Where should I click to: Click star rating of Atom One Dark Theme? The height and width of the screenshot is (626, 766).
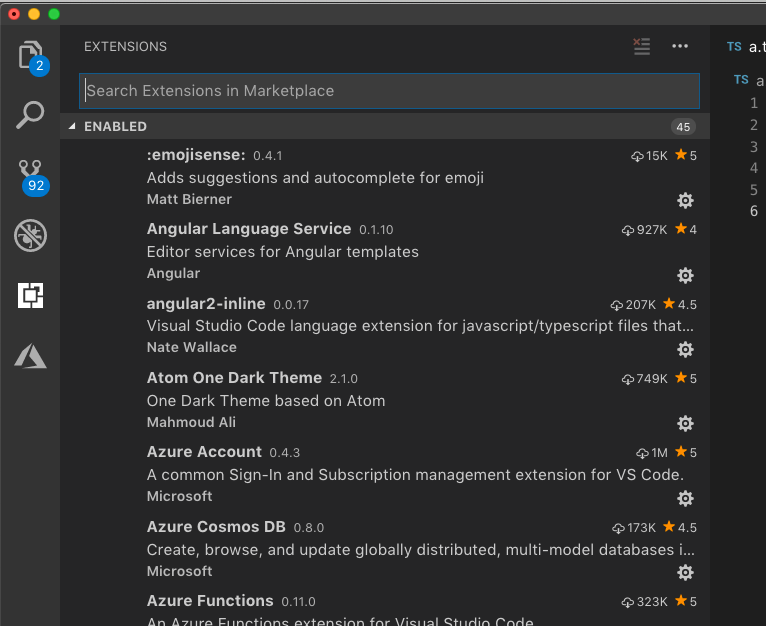(686, 378)
